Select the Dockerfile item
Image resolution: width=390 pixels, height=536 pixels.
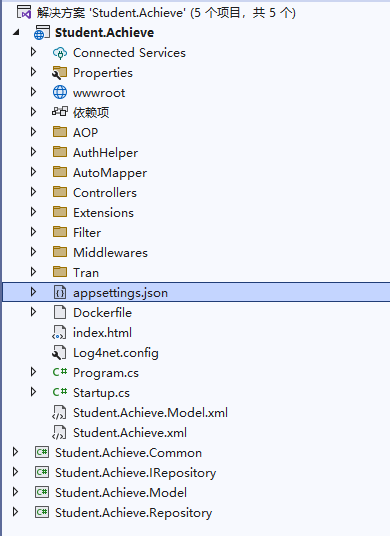point(103,313)
